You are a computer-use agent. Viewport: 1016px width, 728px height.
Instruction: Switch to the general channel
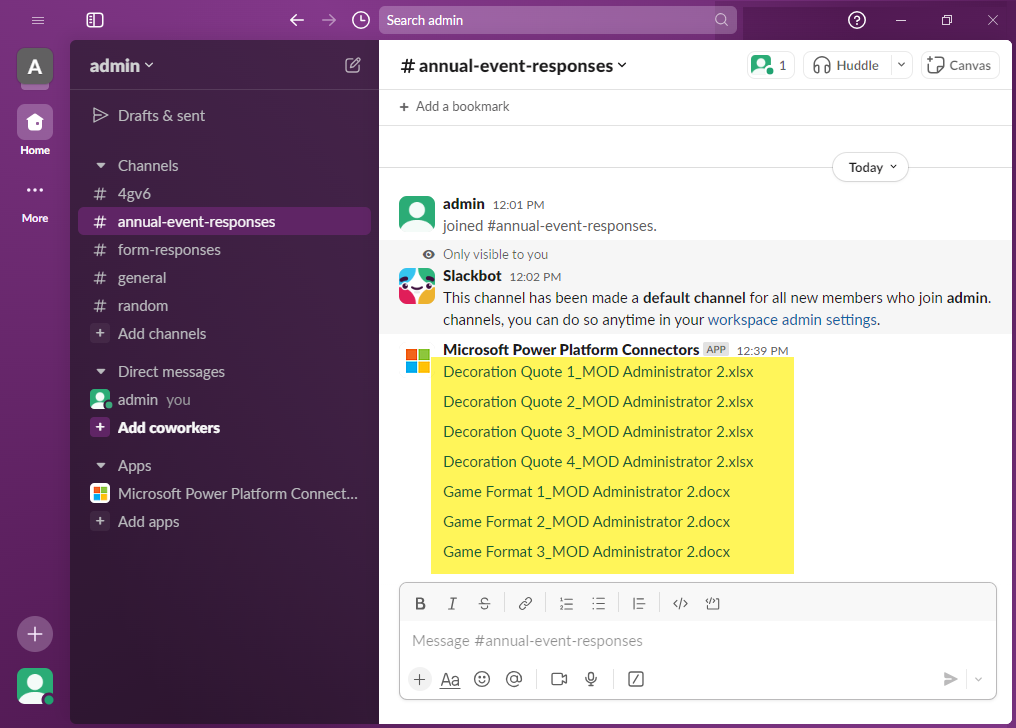click(x=142, y=278)
